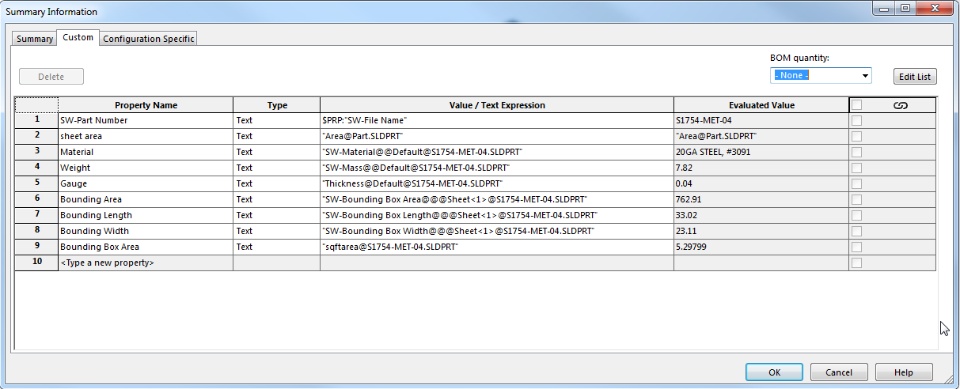
Task: Check the link box for Weight row
Action: pos(857,168)
